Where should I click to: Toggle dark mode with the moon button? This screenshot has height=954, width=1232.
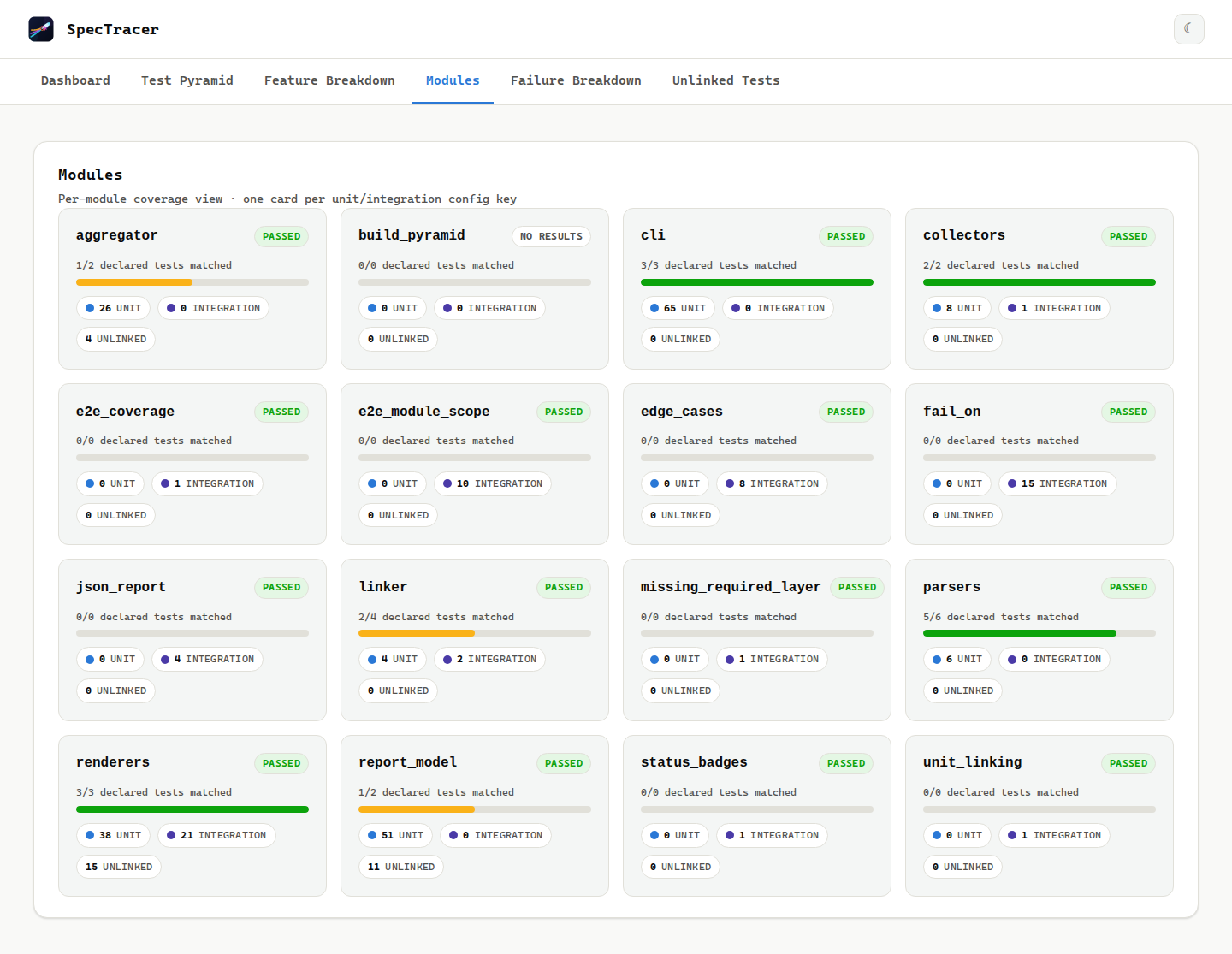(1188, 29)
